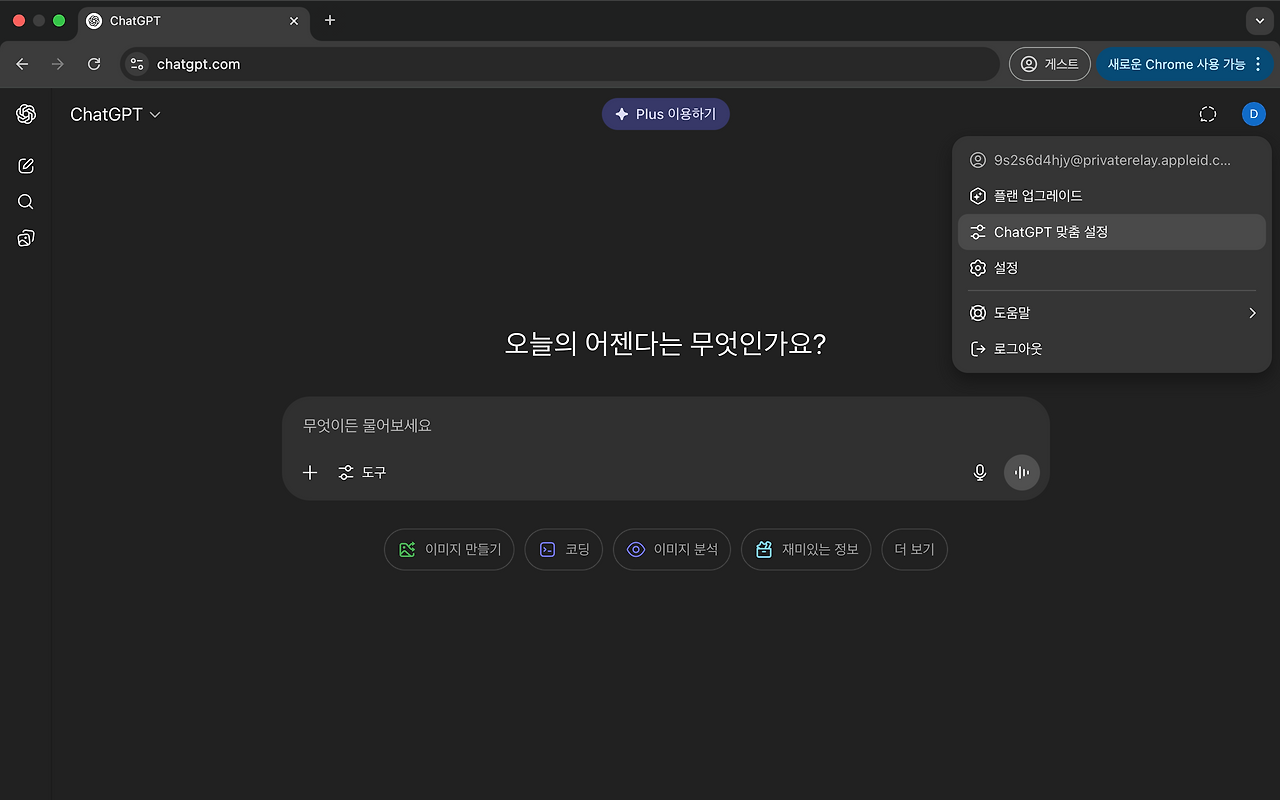Attach a file with the plus icon
This screenshot has height=800, width=1280.
click(310, 472)
